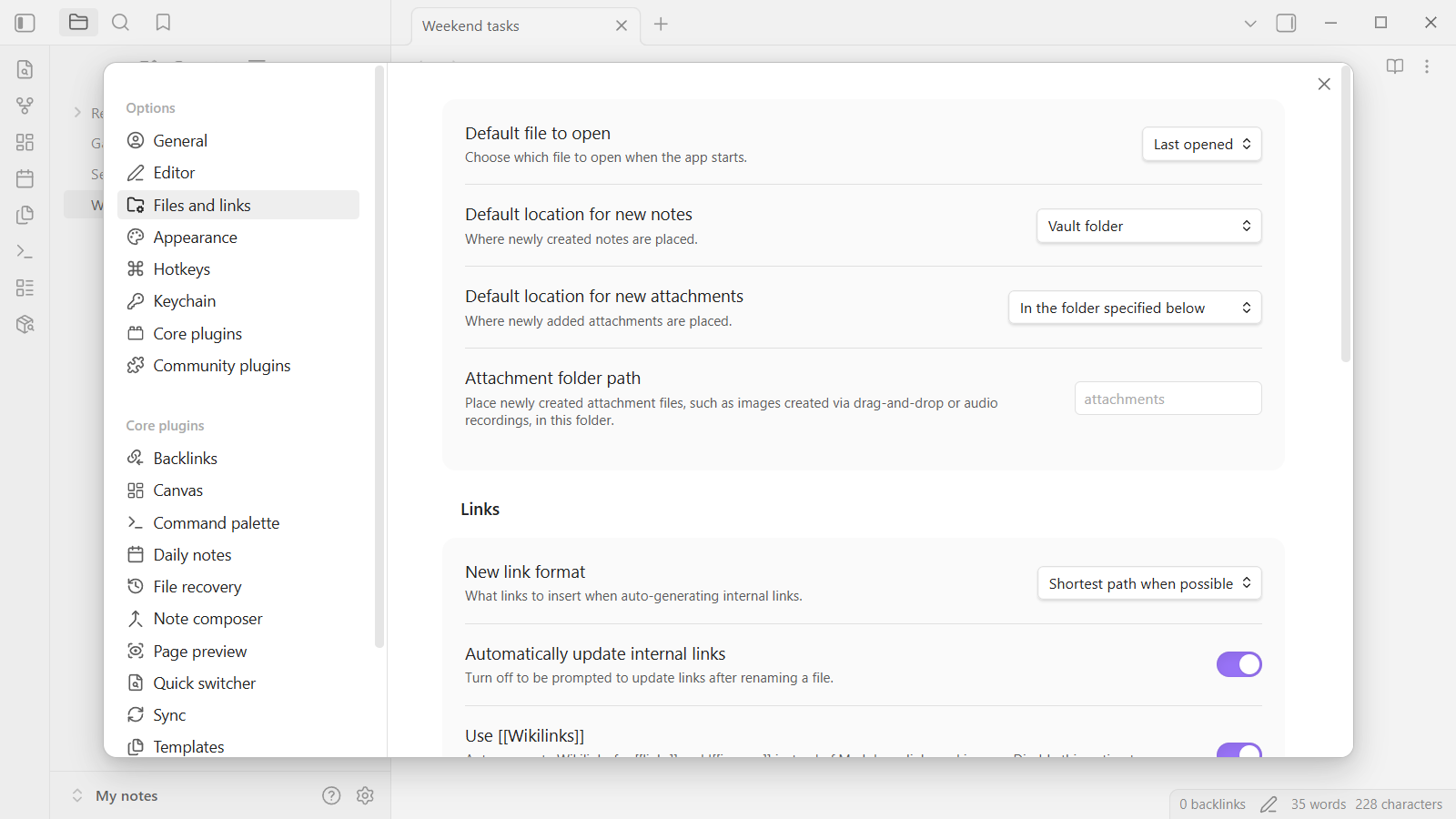Close the settings dialog

1324,84
